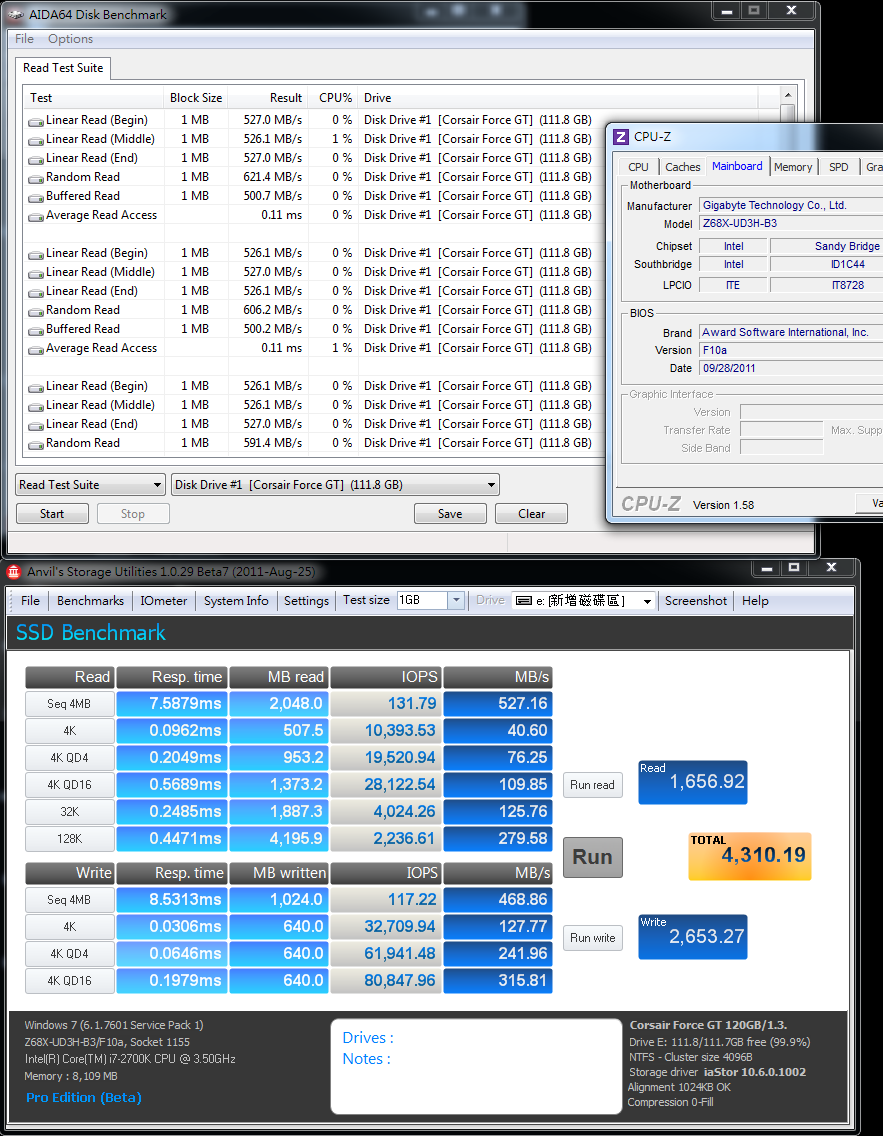Open the Options menu in AIDA64

point(70,39)
